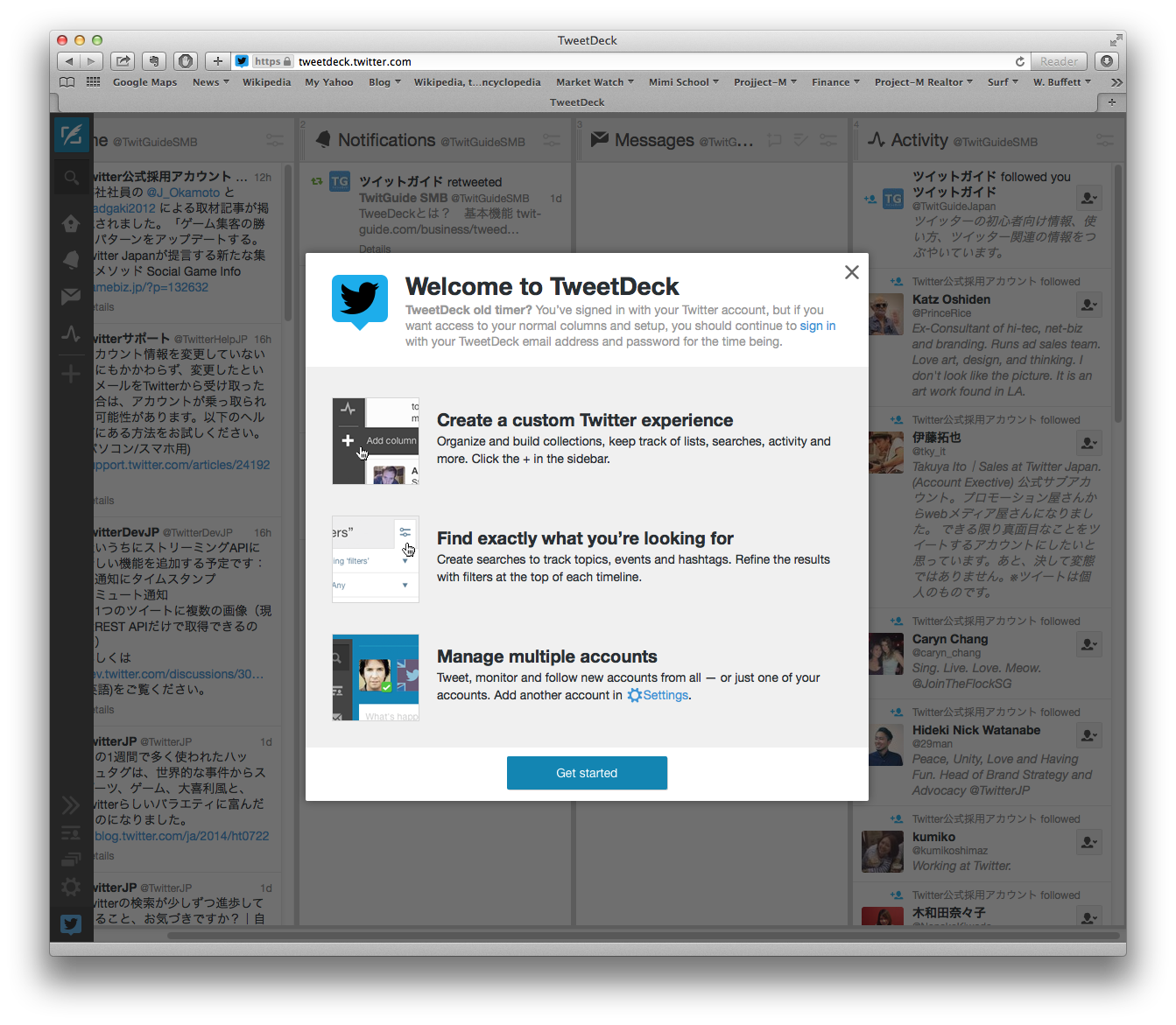Select the TweetDeck browser tab
This screenshot has width=1176, height=1025.
point(577,102)
